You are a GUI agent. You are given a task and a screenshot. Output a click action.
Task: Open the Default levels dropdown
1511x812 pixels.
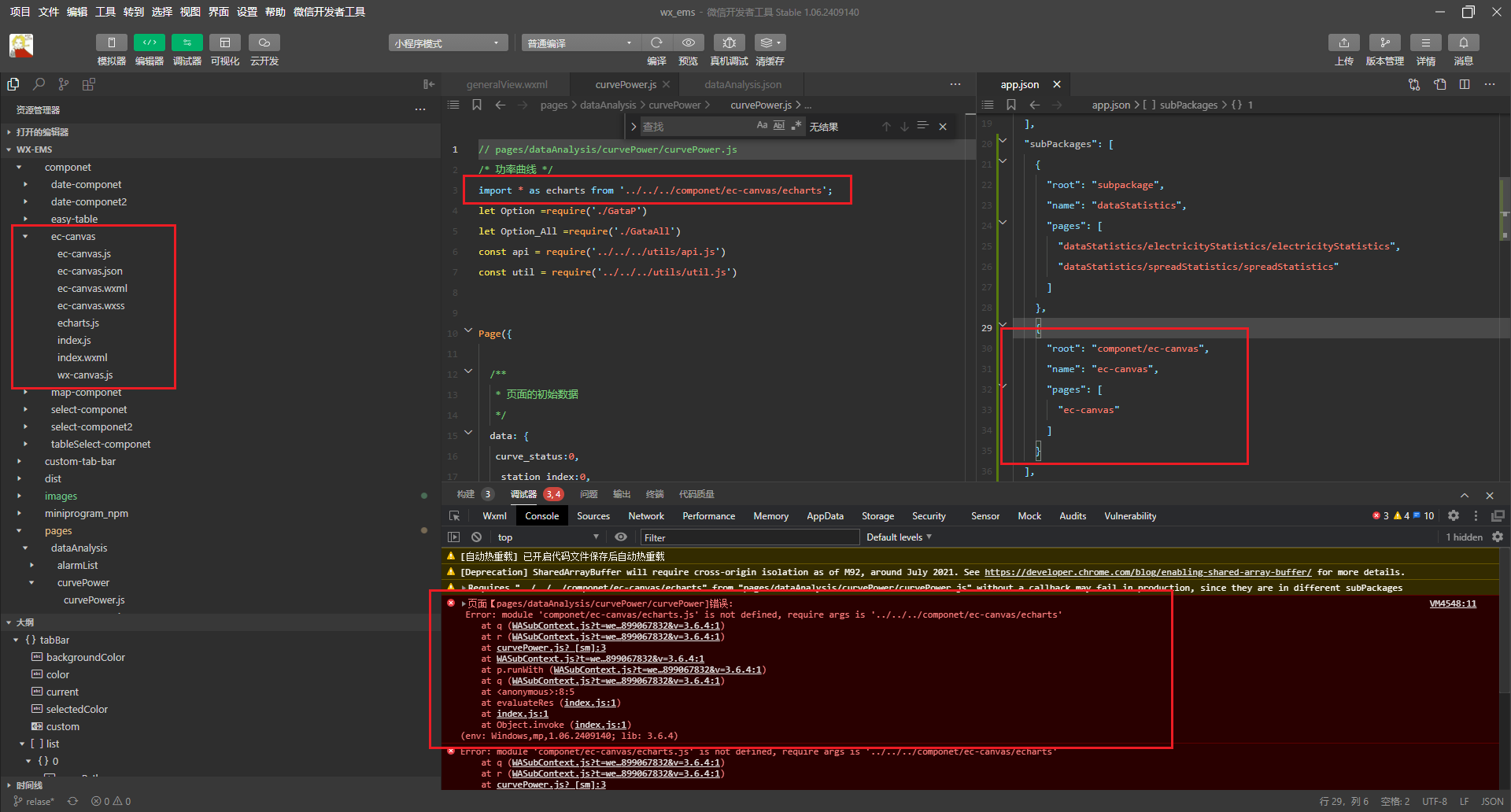(900, 537)
